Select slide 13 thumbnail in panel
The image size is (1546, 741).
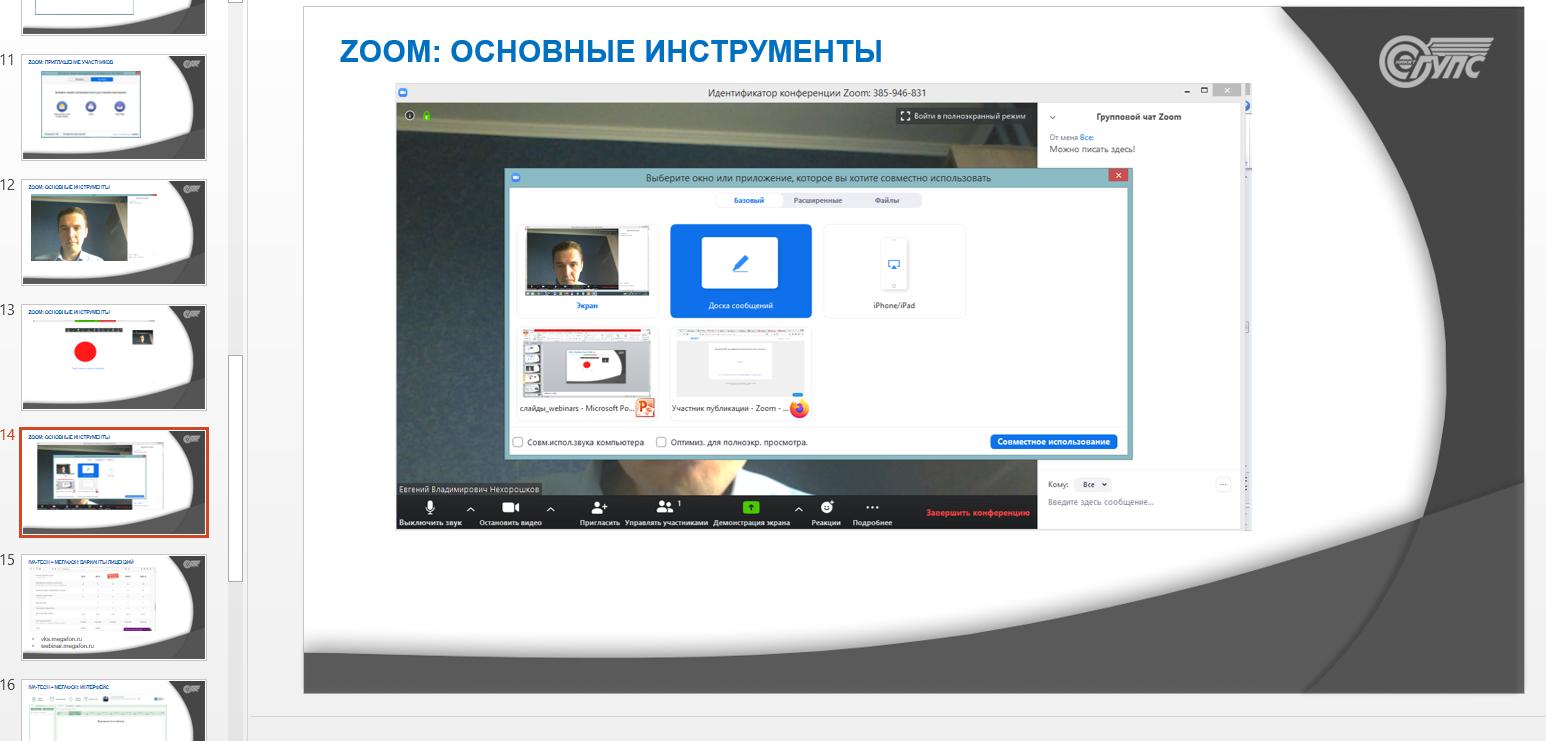114,357
